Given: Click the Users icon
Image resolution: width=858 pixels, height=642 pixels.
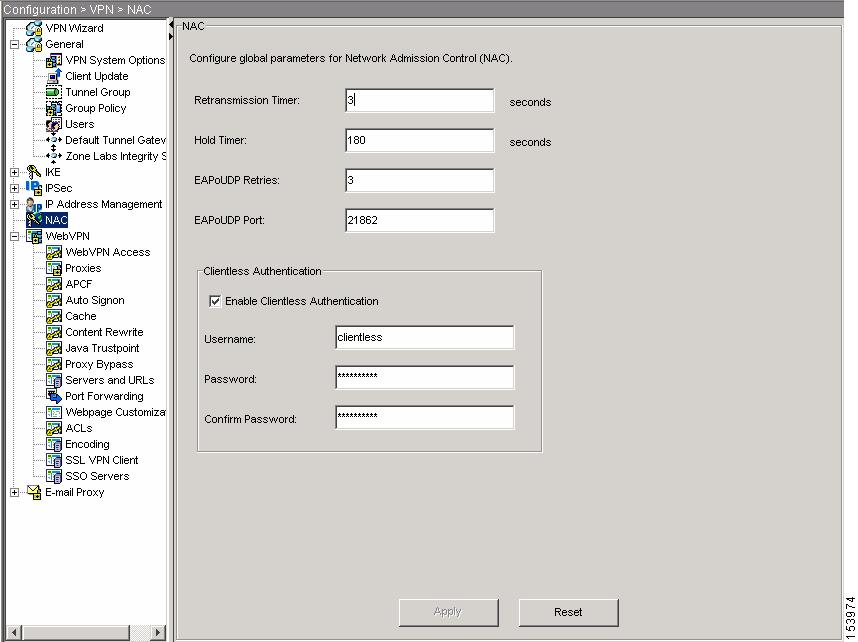Looking at the screenshot, I should [54, 124].
